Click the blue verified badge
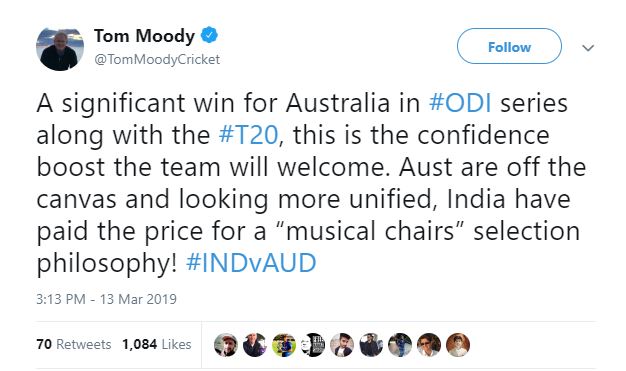626x371 pixels. [x=209, y=36]
